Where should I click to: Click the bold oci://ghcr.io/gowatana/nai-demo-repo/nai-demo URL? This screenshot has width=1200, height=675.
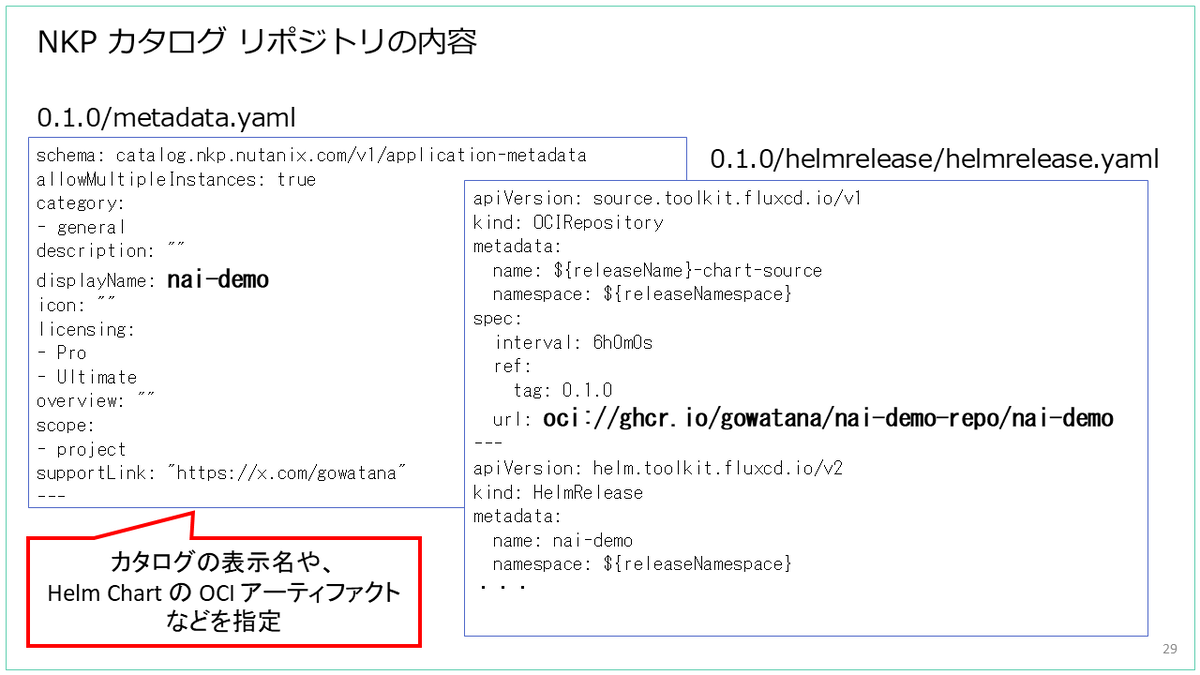coord(828,418)
